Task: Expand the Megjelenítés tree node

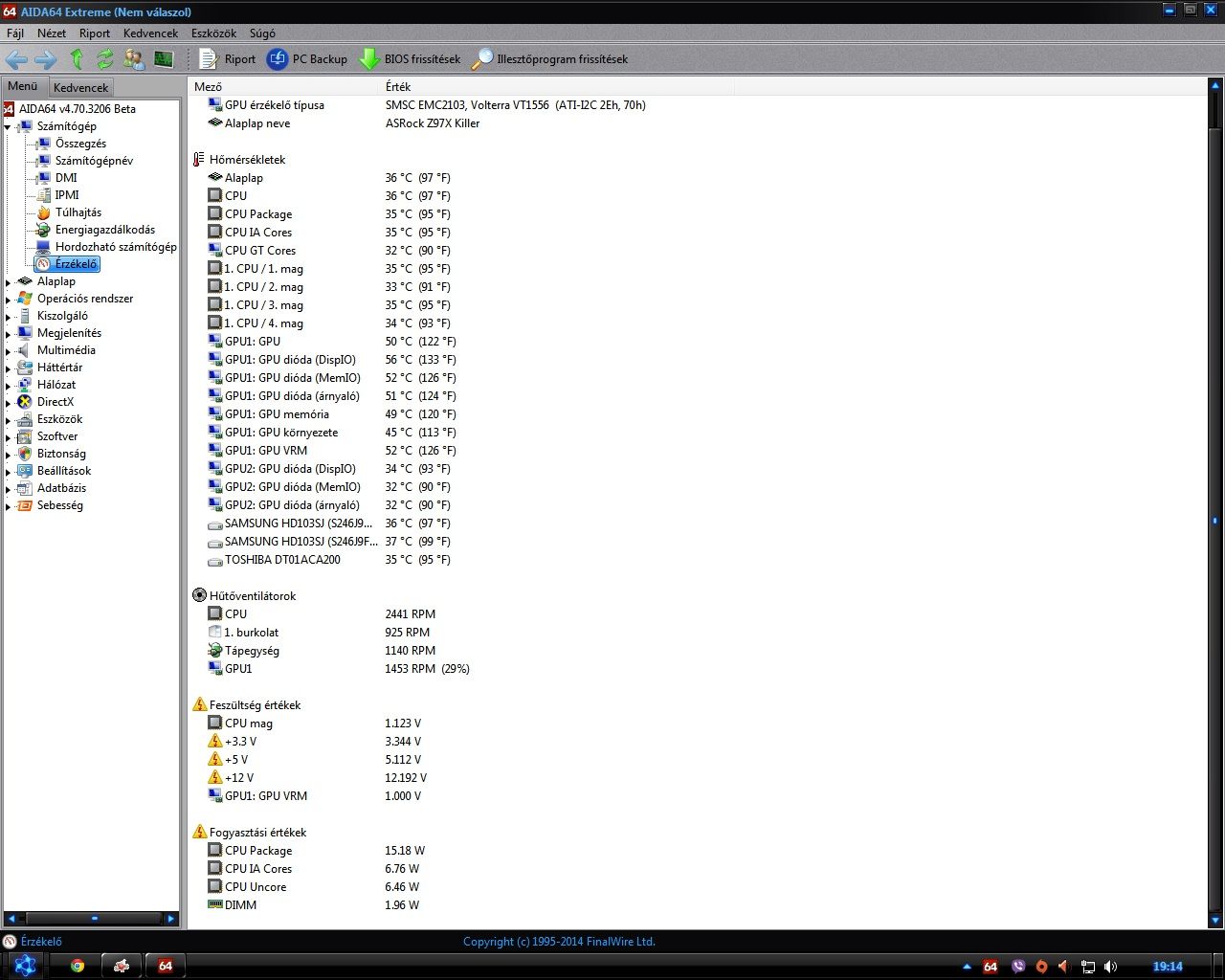Action: point(9,333)
